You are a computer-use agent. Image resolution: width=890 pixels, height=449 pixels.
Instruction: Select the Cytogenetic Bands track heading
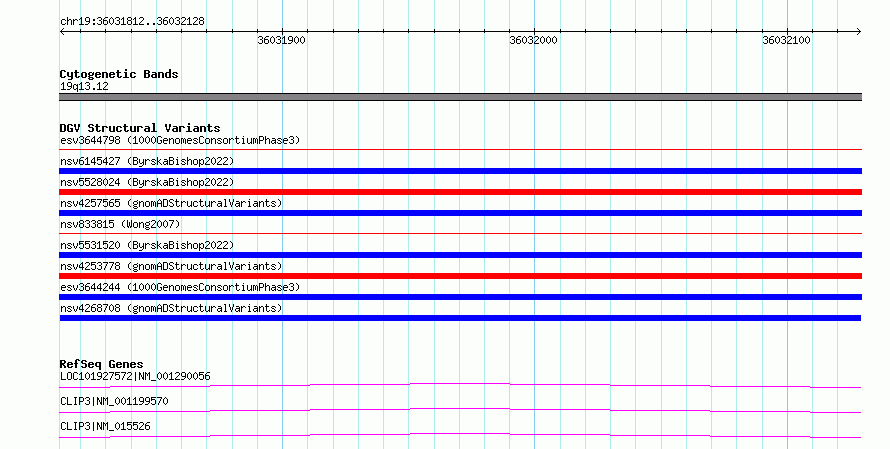coord(119,74)
